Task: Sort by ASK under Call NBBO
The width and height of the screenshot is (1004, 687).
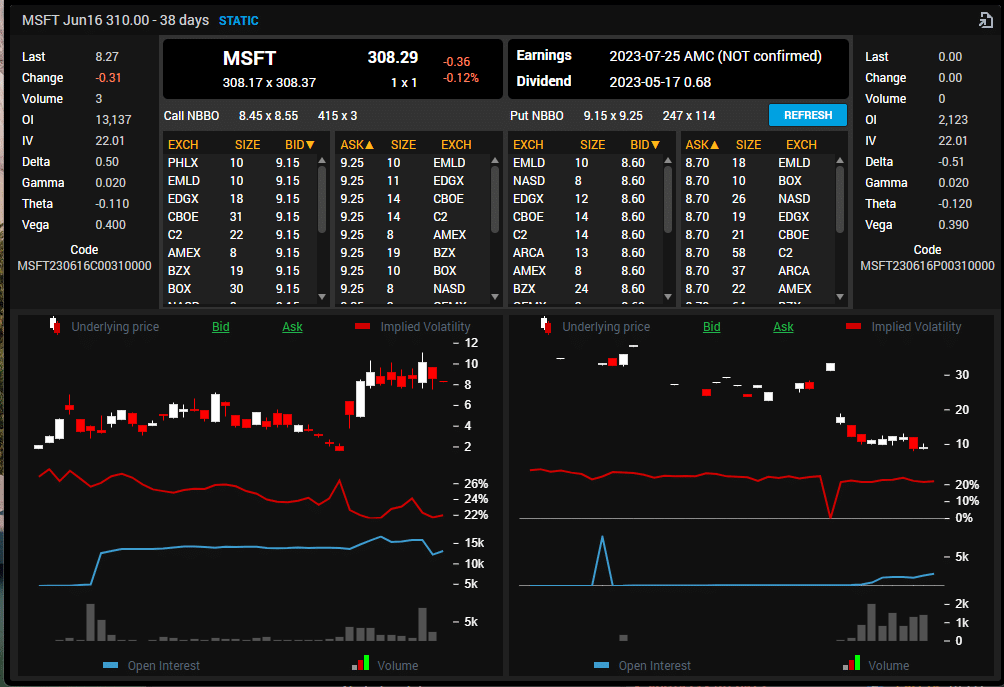Action: coord(357,145)
